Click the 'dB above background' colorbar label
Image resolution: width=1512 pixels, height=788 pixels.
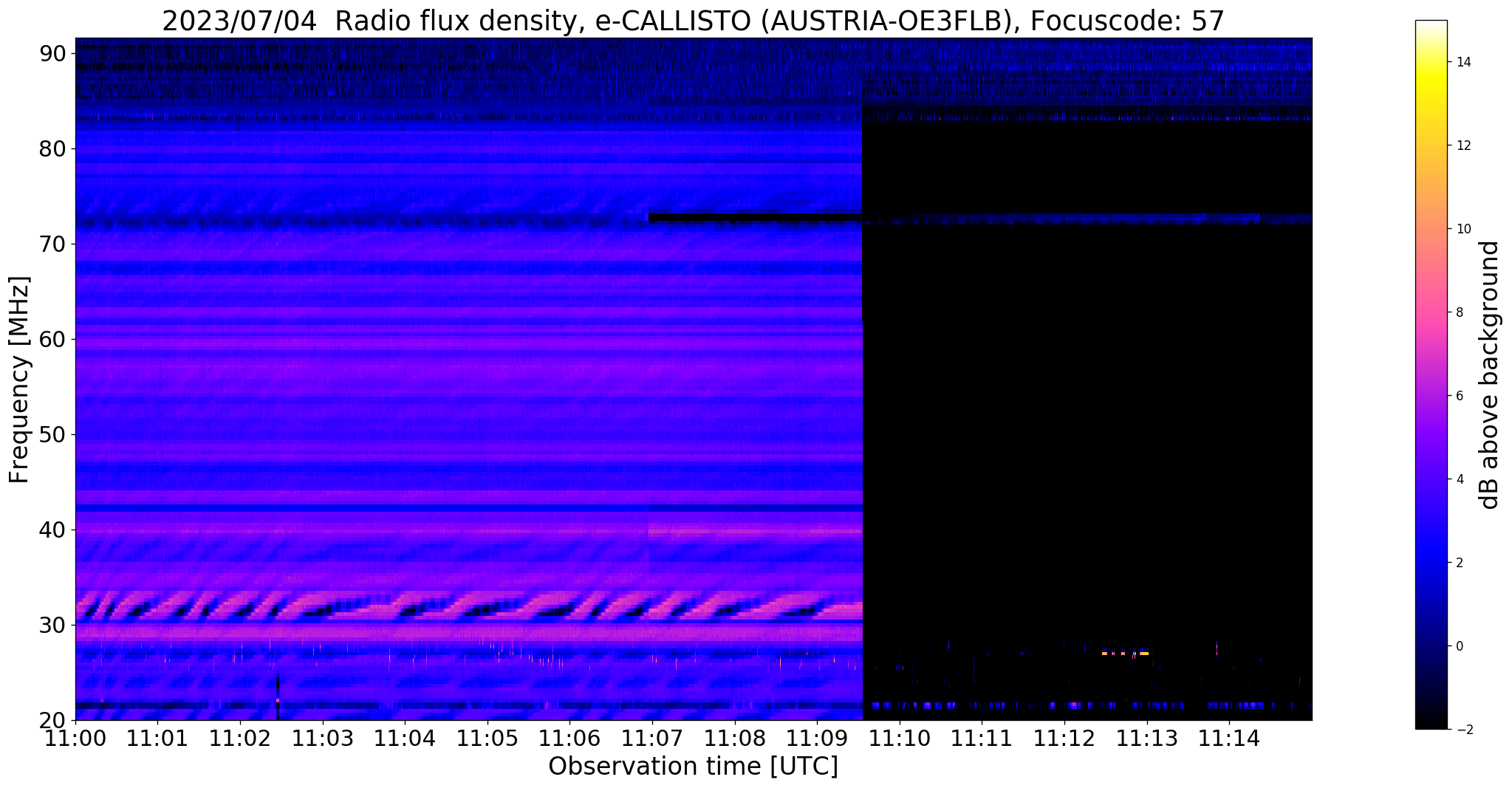click(x=1490, y=375)
